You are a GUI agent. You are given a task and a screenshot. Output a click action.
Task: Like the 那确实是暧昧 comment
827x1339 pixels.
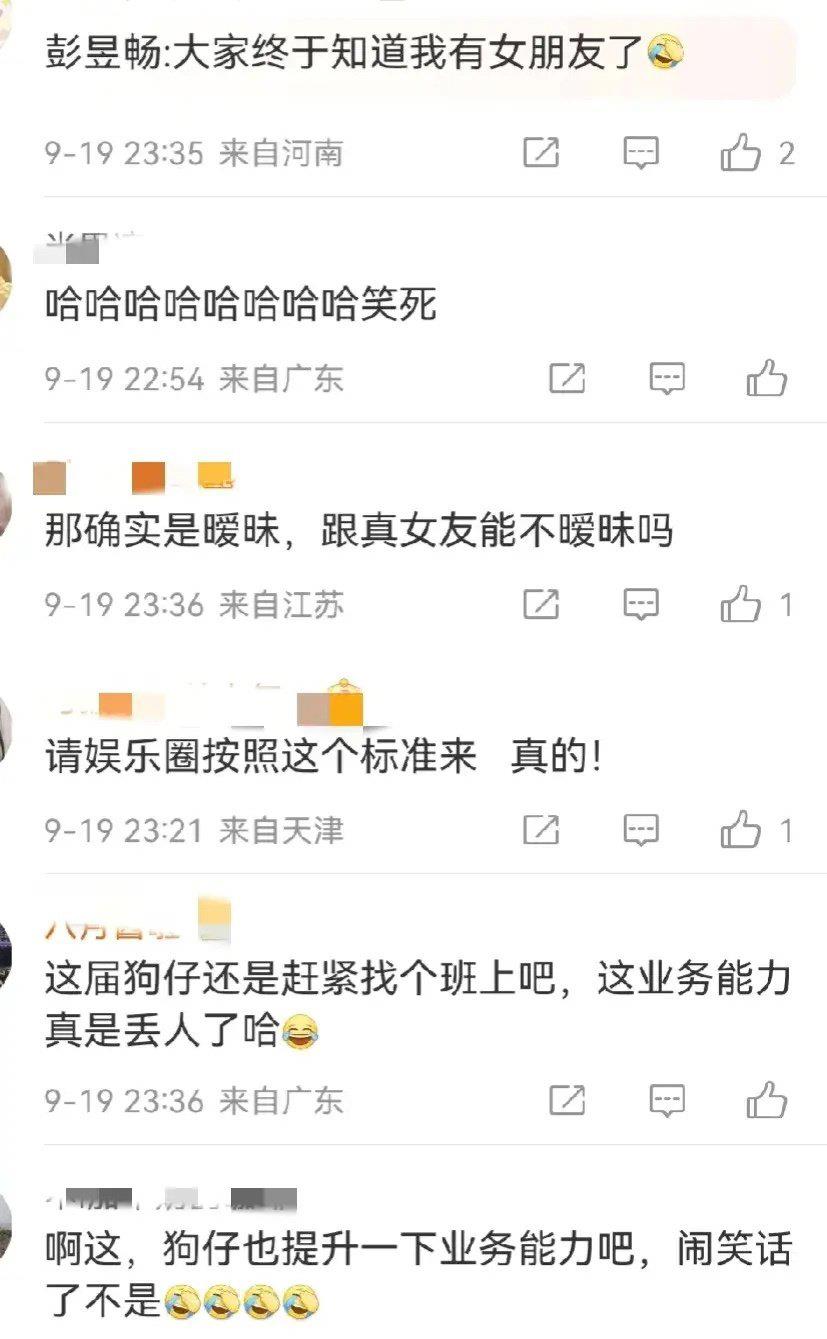point(741,604)
